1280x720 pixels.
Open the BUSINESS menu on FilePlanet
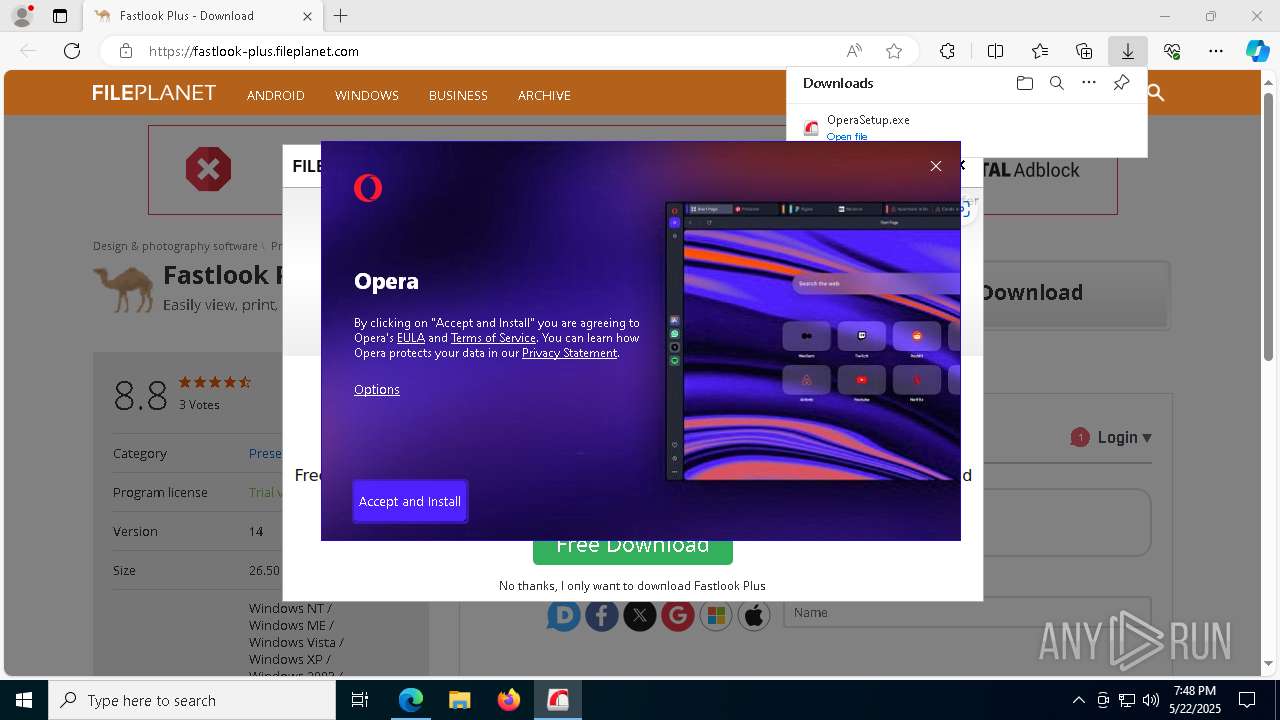click(x=458, y=95)
